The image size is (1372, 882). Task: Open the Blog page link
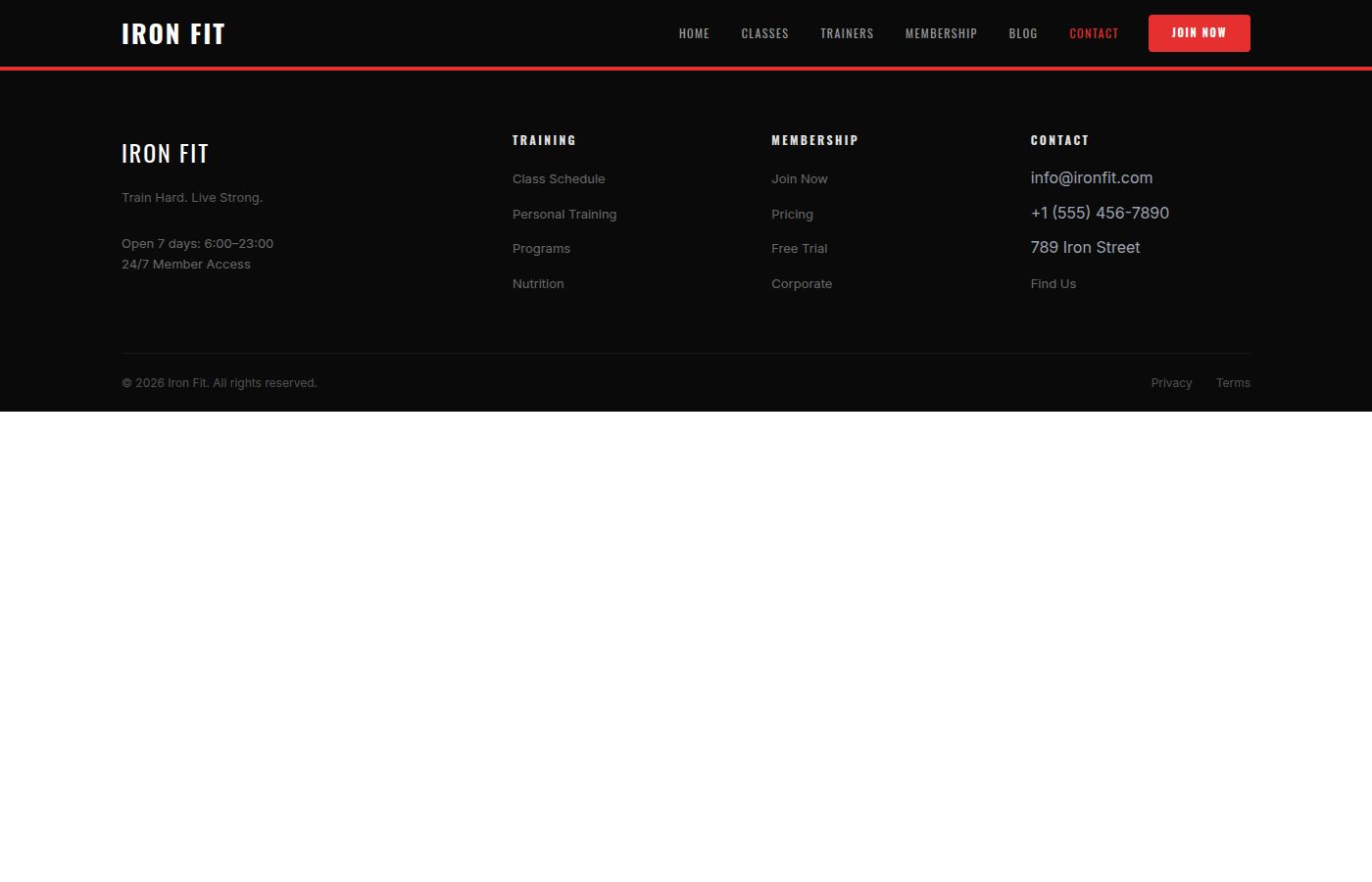1023,33
